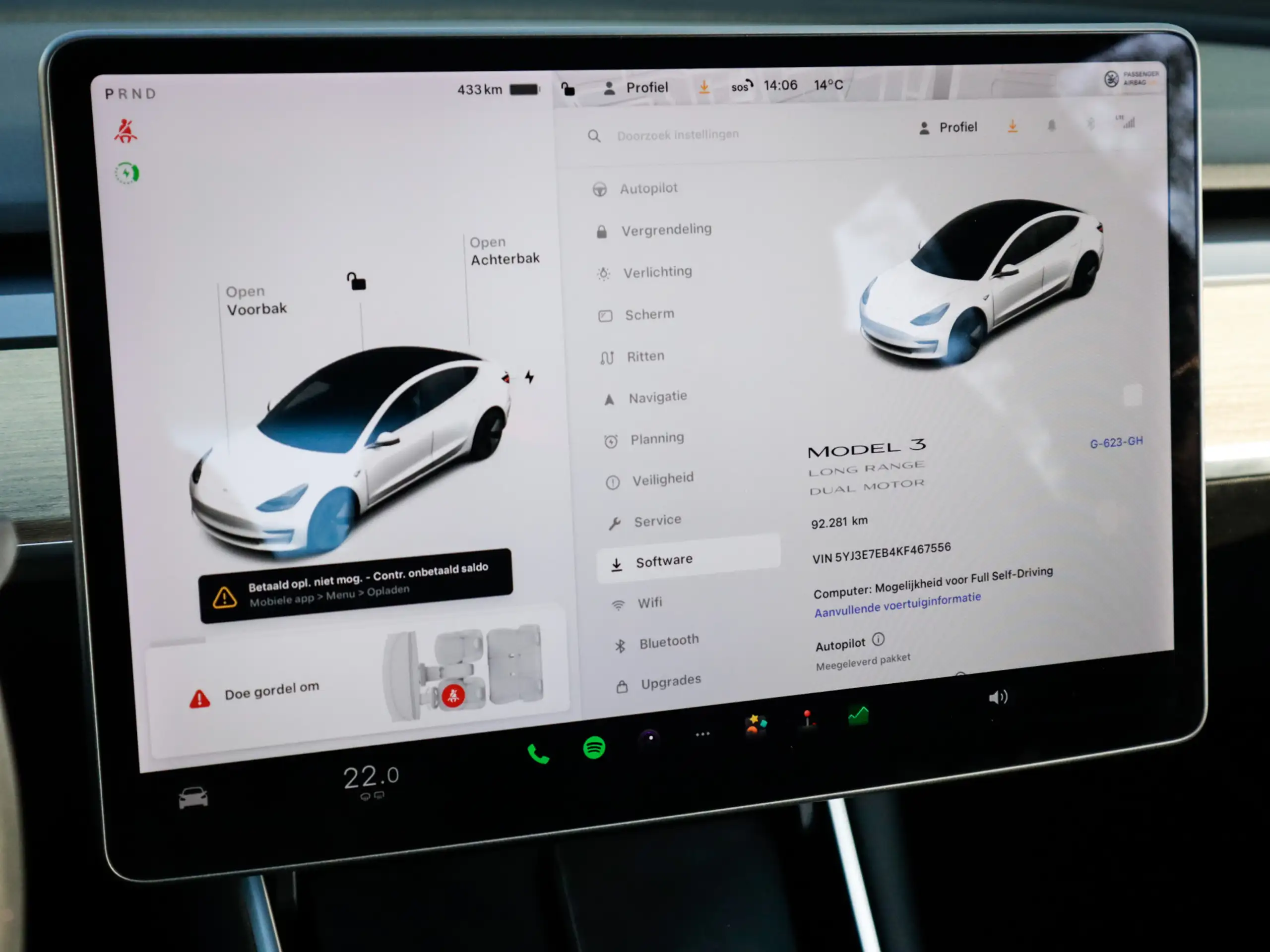Open Verlichting (Lighting) settings
The image size is (1270, 952).
pyautogui.click(x=657, y=271)
